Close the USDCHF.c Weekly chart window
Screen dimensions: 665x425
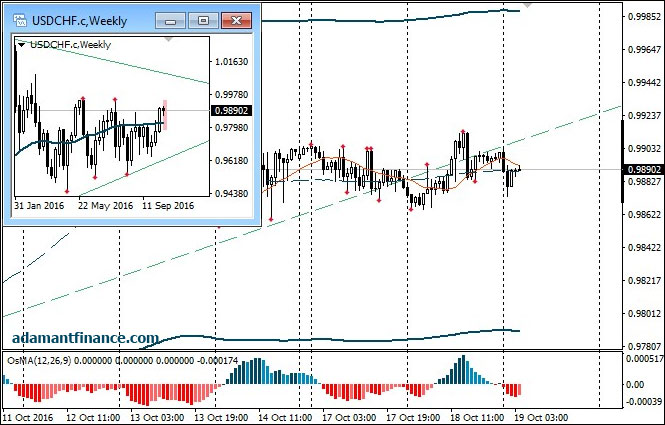point(236,20)
